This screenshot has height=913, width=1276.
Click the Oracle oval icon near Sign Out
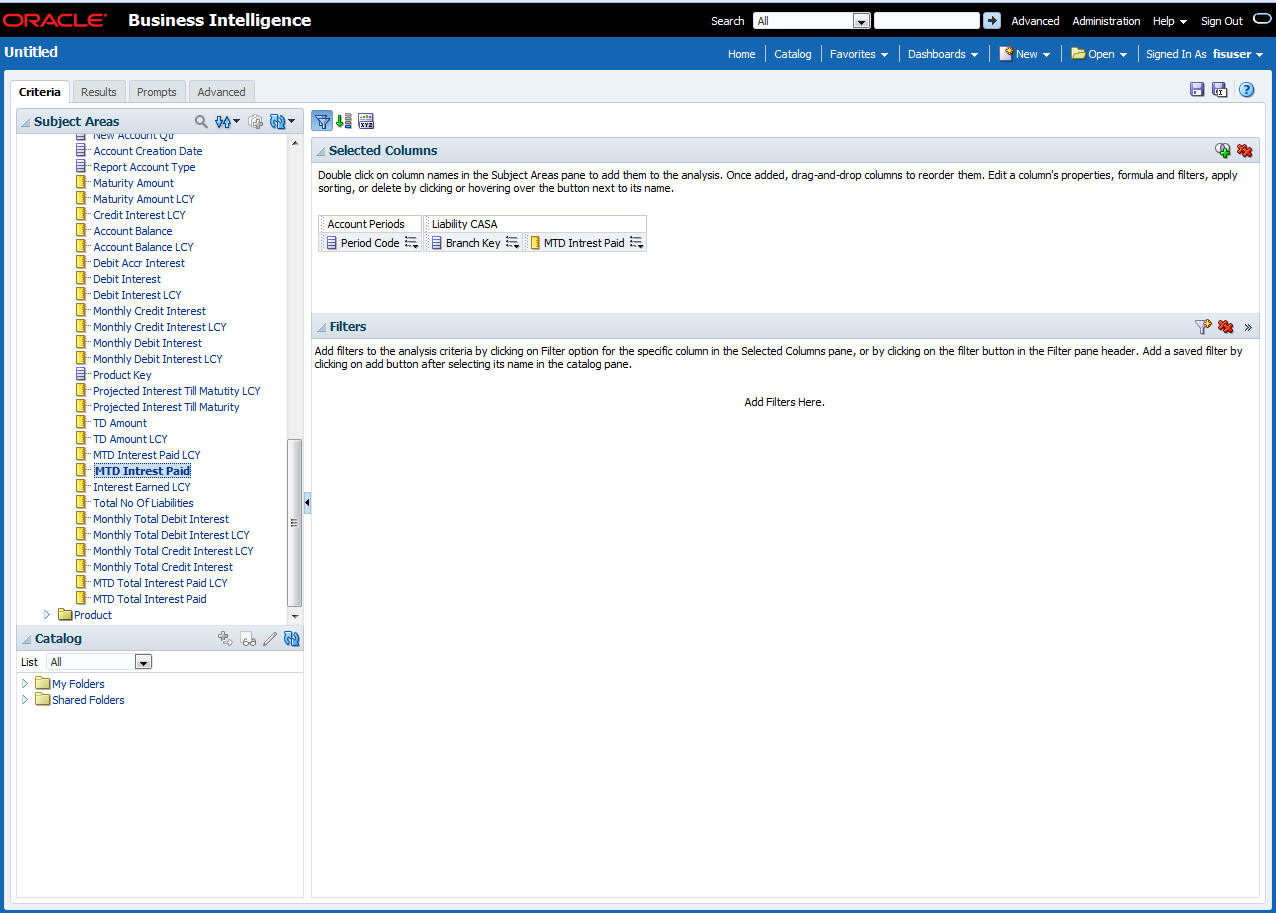click(x=1262, y=19)
